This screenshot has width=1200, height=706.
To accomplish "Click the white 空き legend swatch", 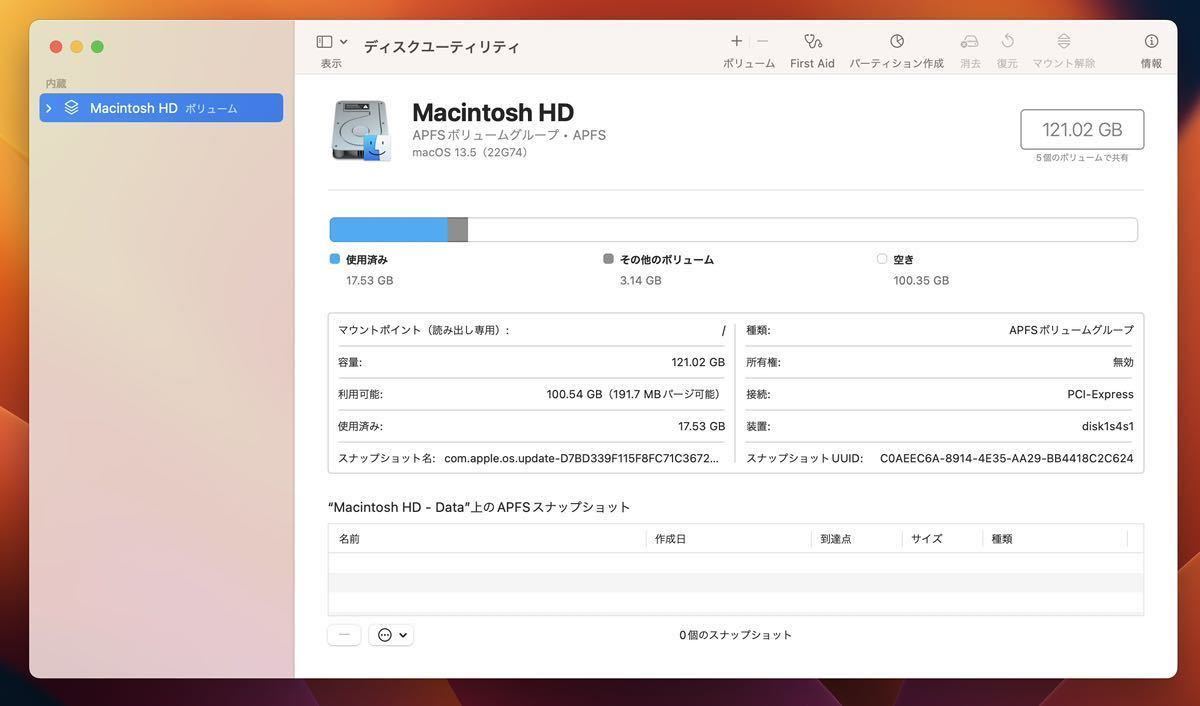I will (x=882, y=259).
